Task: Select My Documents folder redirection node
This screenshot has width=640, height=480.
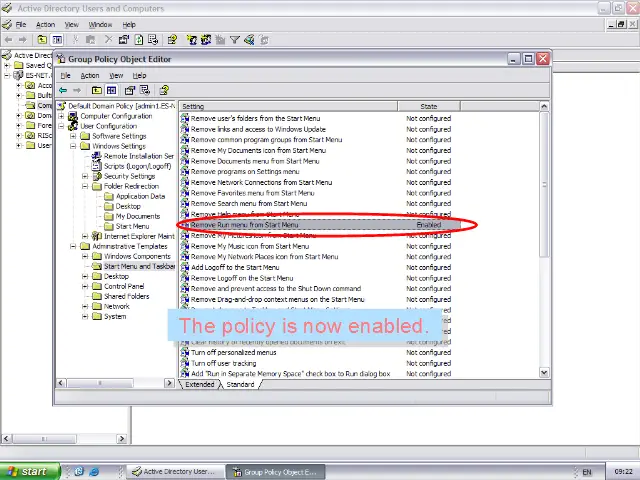Action: click(x=138, y=216)
